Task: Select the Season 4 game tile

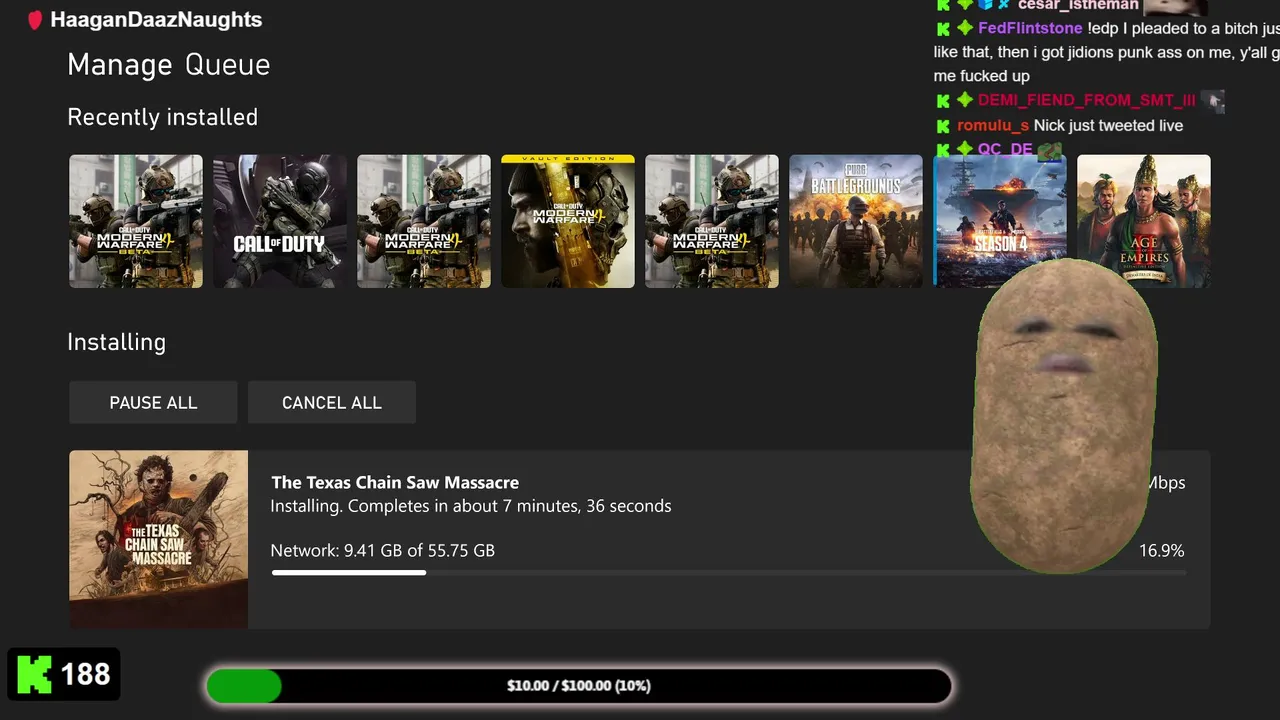Action: point(1000,221)
